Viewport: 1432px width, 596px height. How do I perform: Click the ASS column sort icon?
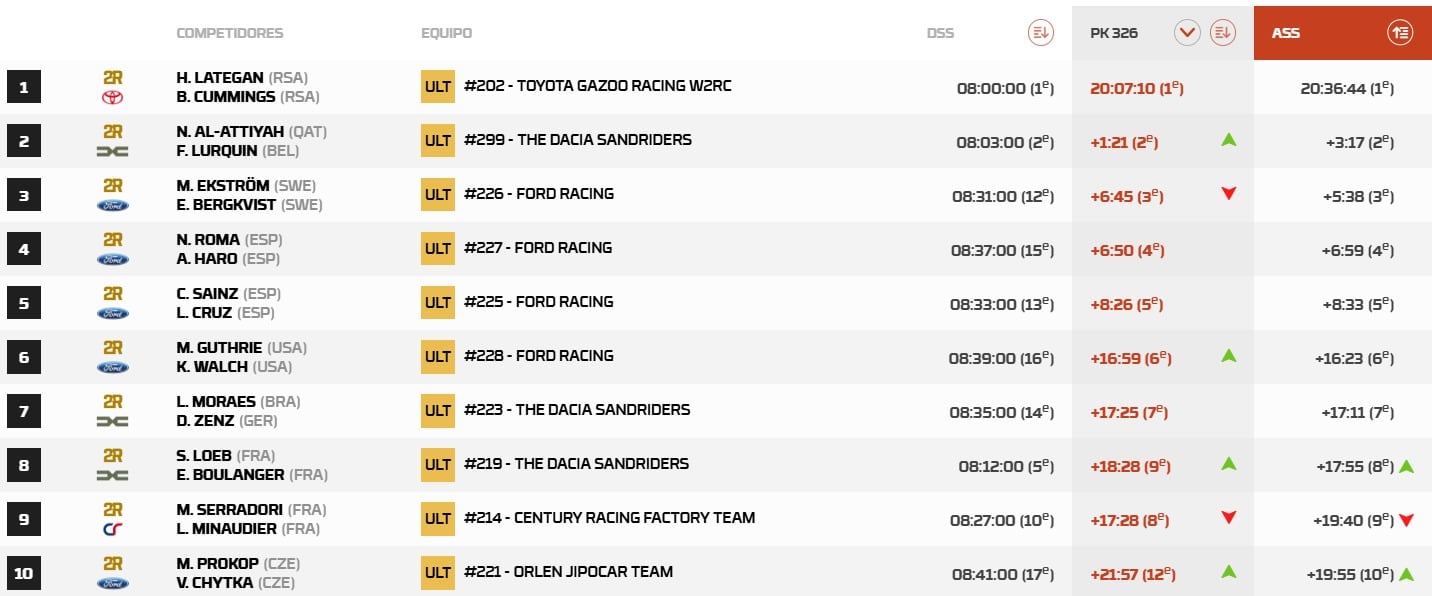1400,33
